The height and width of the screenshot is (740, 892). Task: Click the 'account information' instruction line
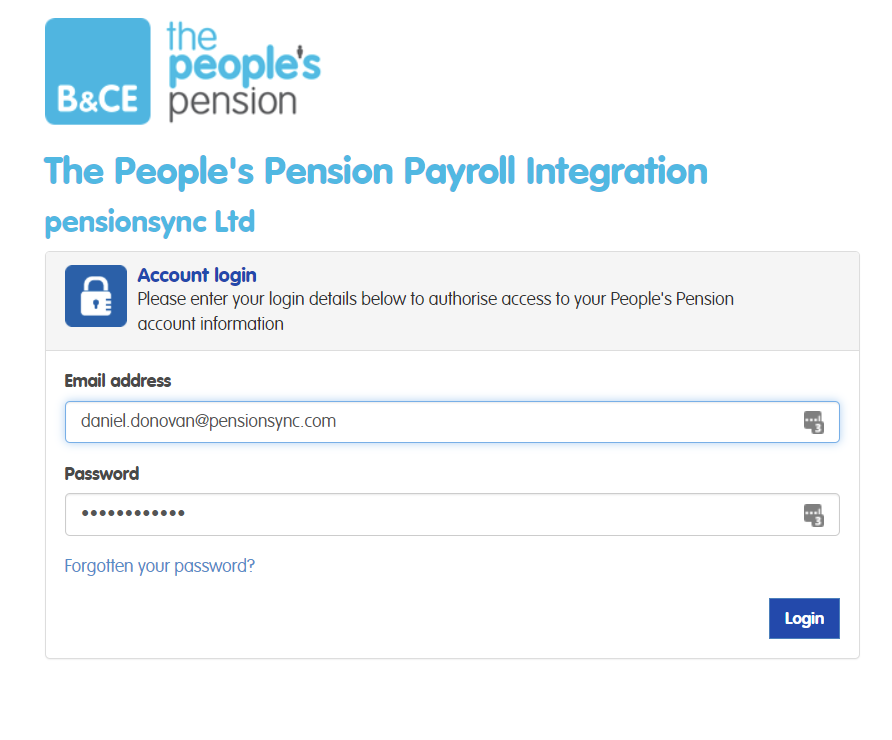pyautogui.click(x=210, y=324)
